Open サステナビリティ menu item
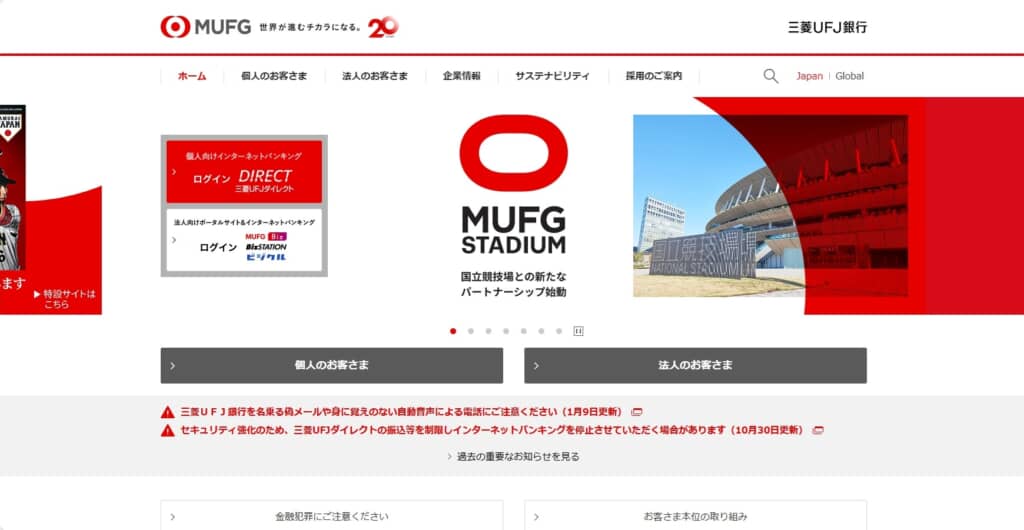Screen dimensions: 1024x530 552,76
